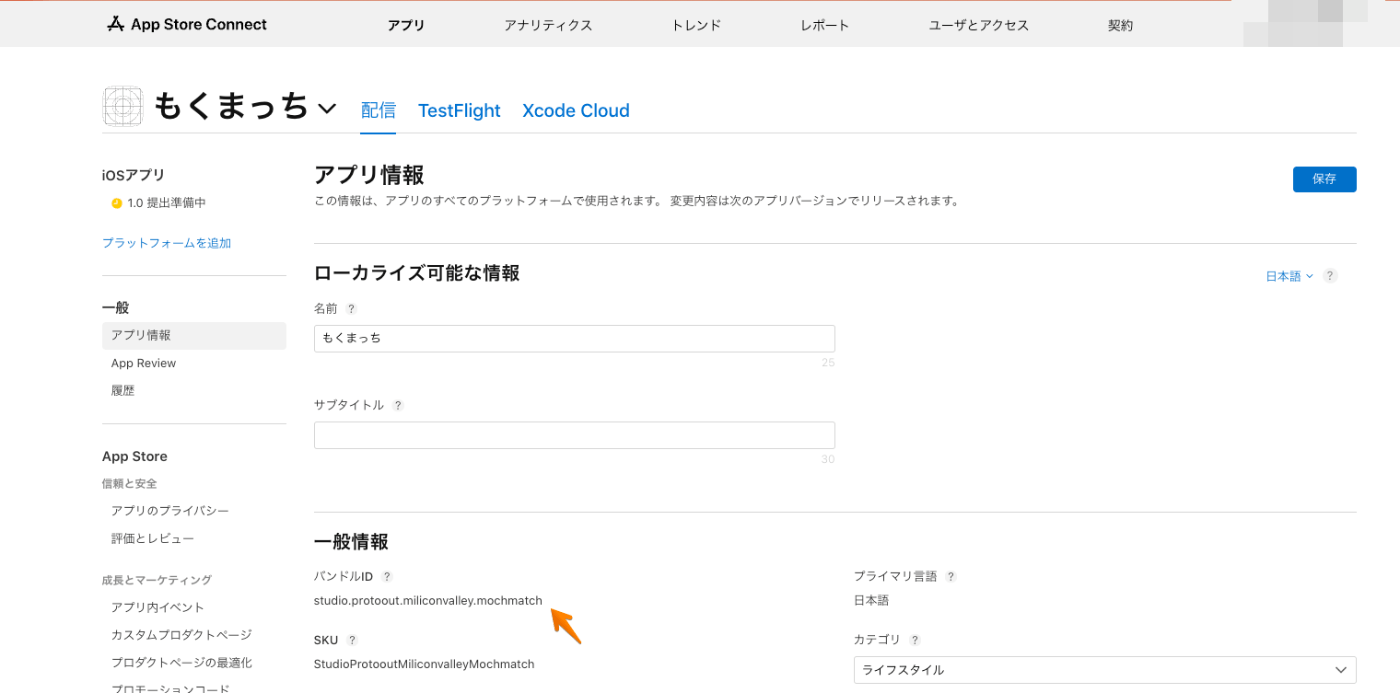Viewport: 1400px width, 693px height.
Task: Open help for カテゴリ
Action: tap(915, 640)
